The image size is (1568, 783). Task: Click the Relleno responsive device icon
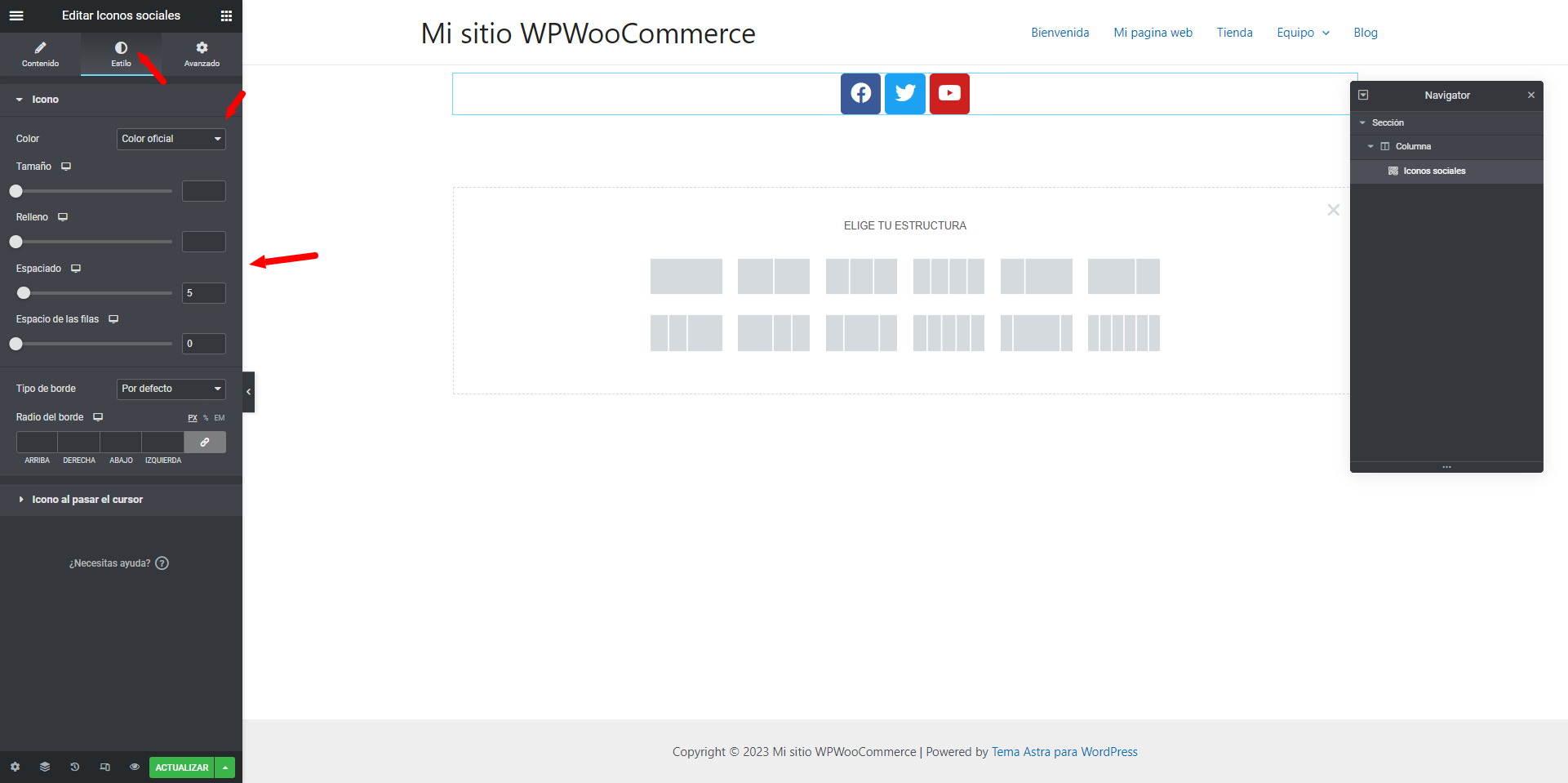coord(63,217)
